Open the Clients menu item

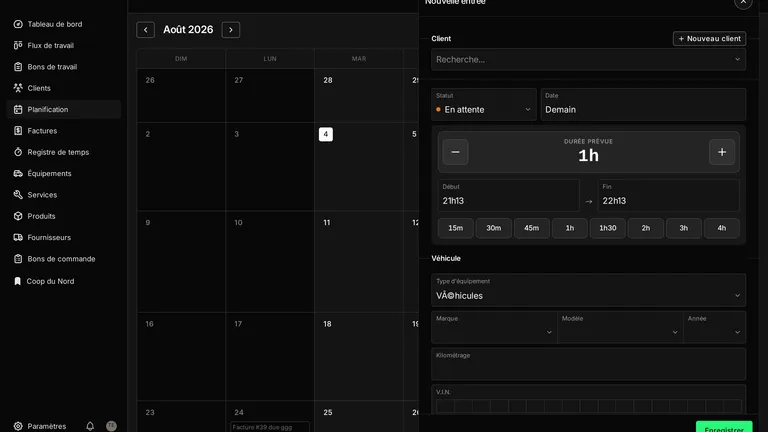pos(64,88)
